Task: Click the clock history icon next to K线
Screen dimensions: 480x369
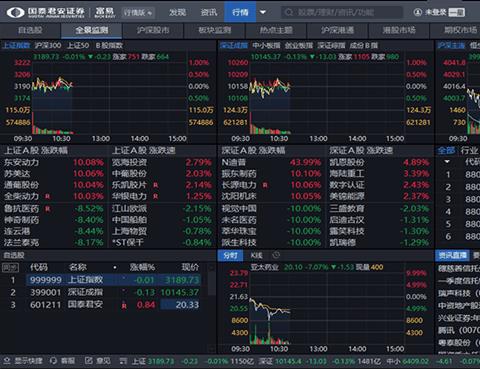Action: coord(276,255)
